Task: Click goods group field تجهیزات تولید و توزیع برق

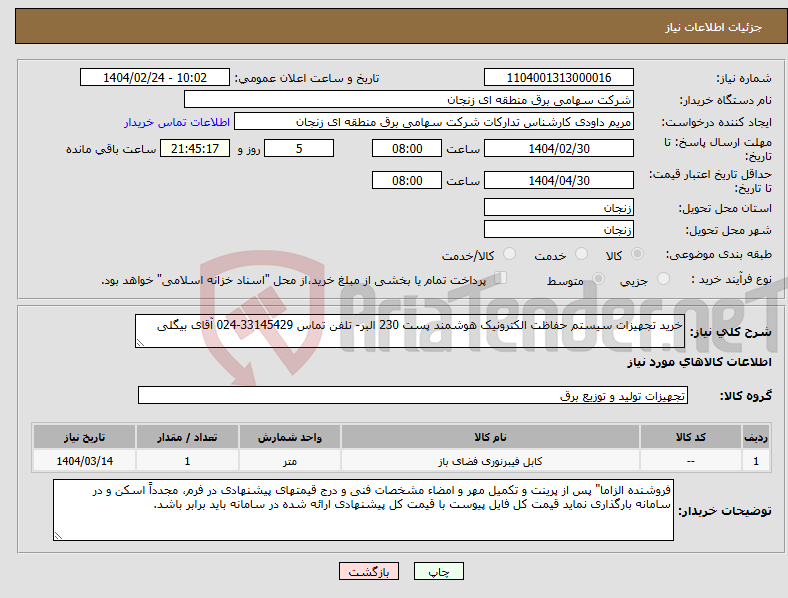Action: click(413, 395)
